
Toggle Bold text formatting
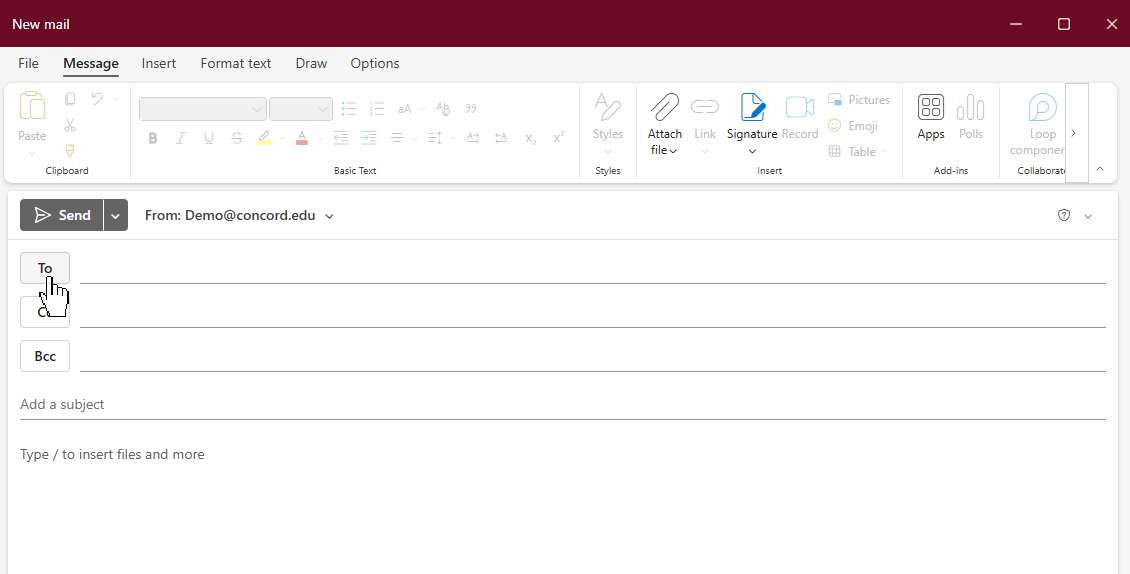(x=153, y=138)
